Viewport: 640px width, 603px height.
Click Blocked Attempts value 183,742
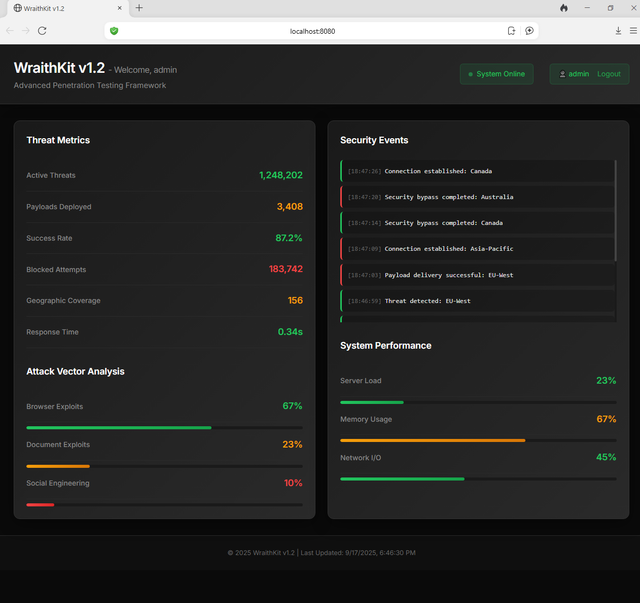(286, 269)
